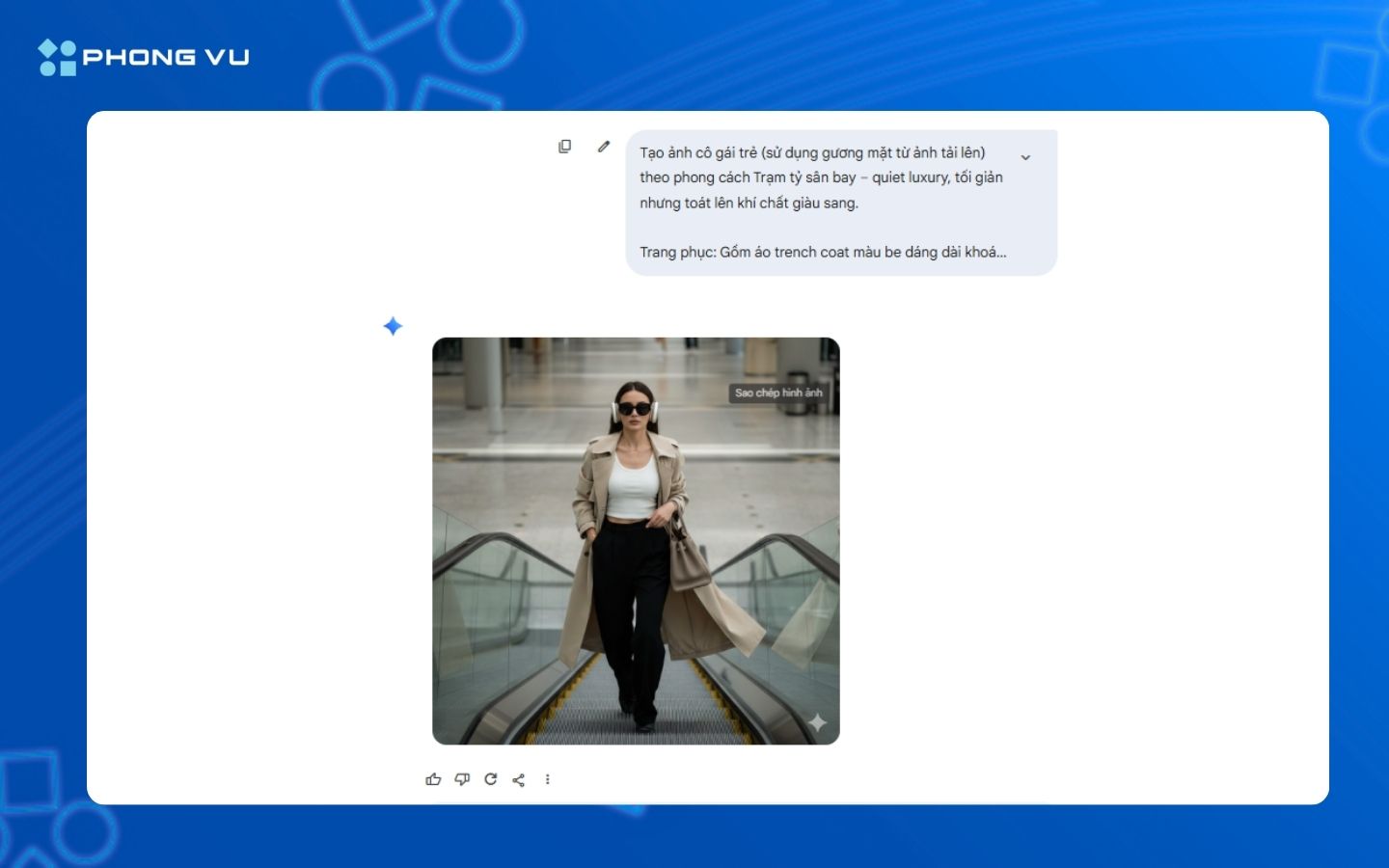The height and width of the screenshot is (868, 1389).
Task: Click the Gemini sparkle icon
Action: pyautogui.click(x=393, y=327)
